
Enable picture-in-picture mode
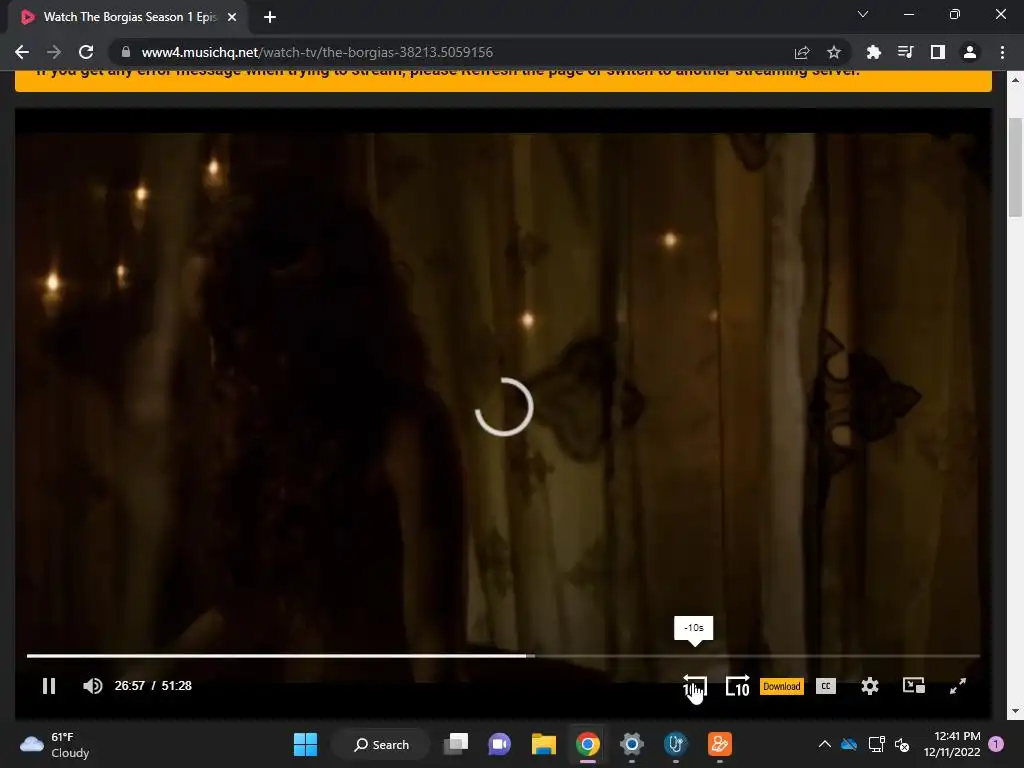pyautogui.click(x=914, y=685)
